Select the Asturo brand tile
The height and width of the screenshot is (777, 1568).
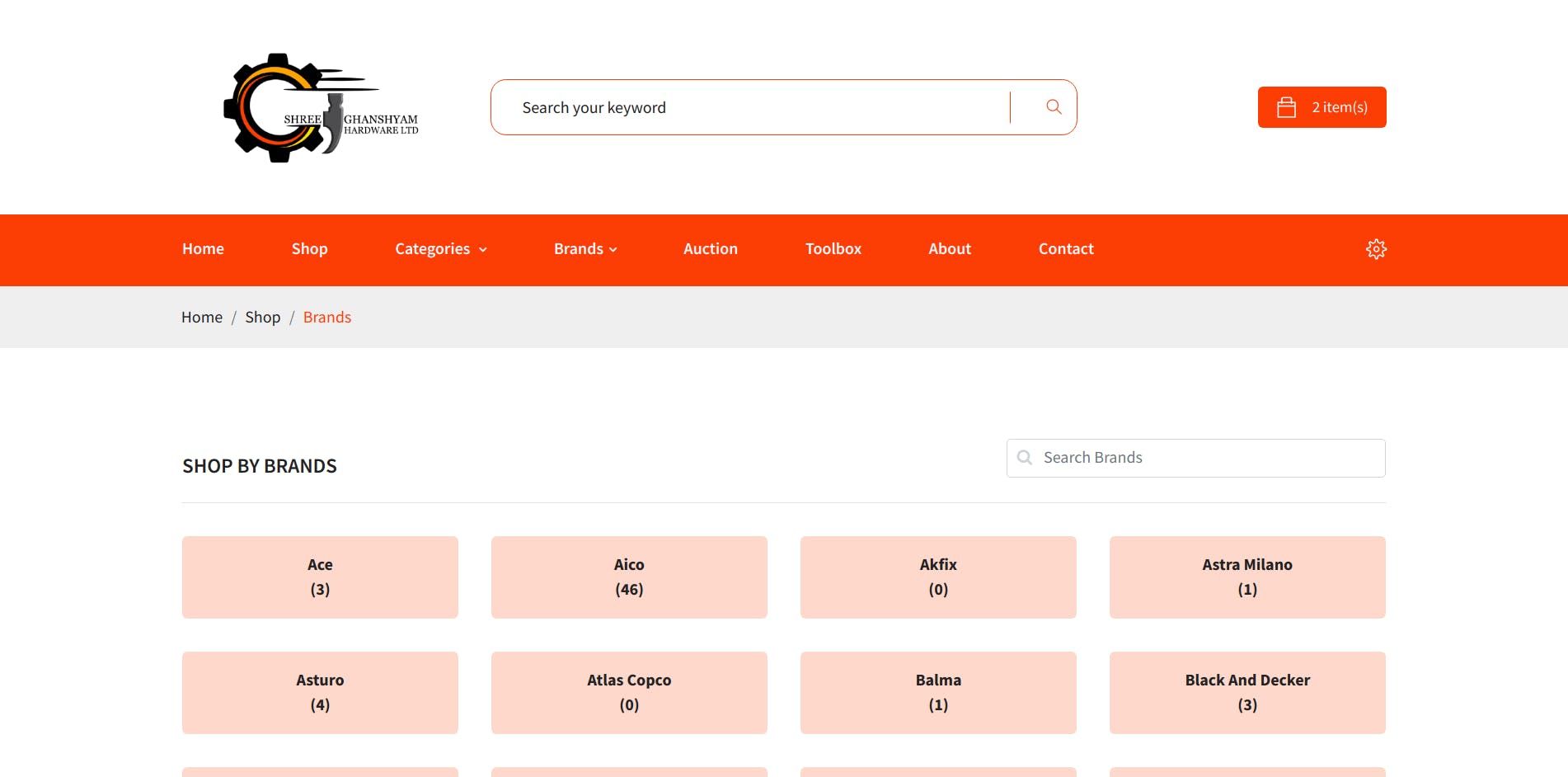click(x=320, y=693)
